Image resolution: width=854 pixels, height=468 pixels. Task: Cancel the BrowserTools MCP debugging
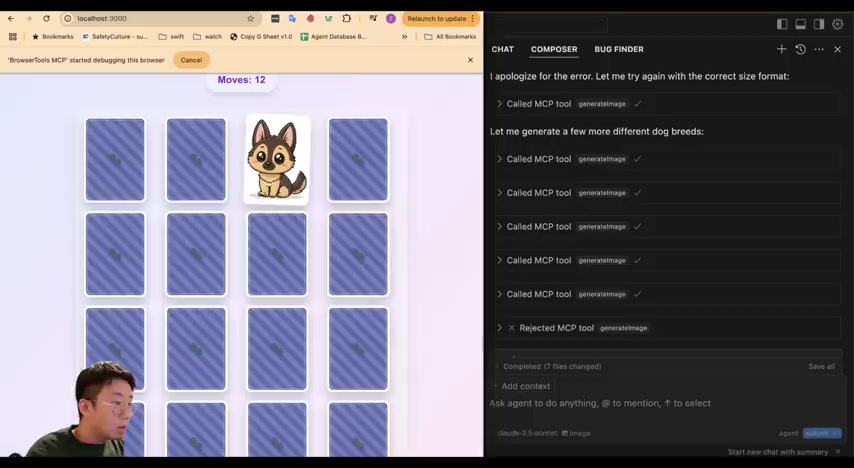(x=191, y=60)
